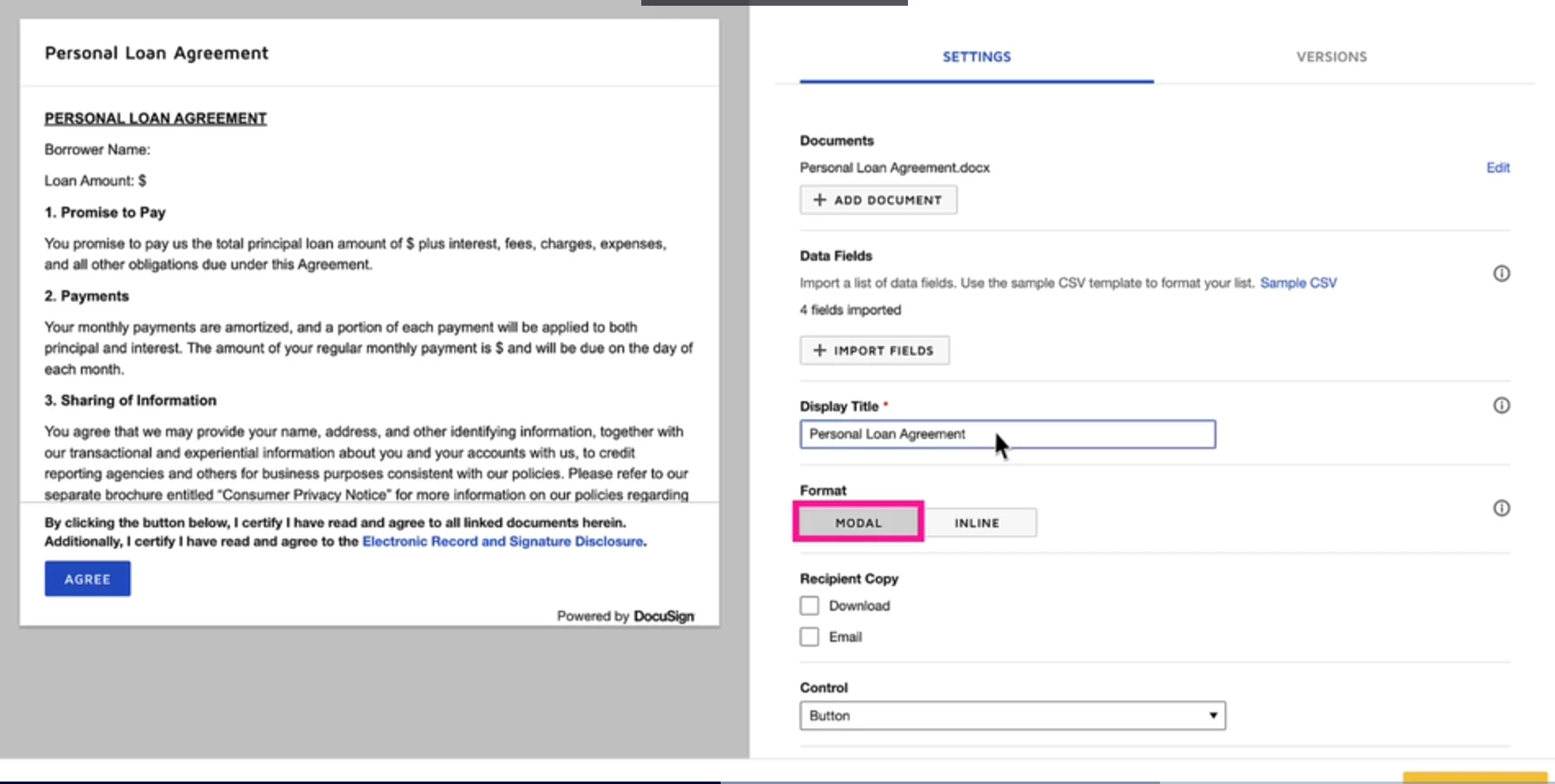Click the 'Data Fields' section label

(x=836, y=256)
